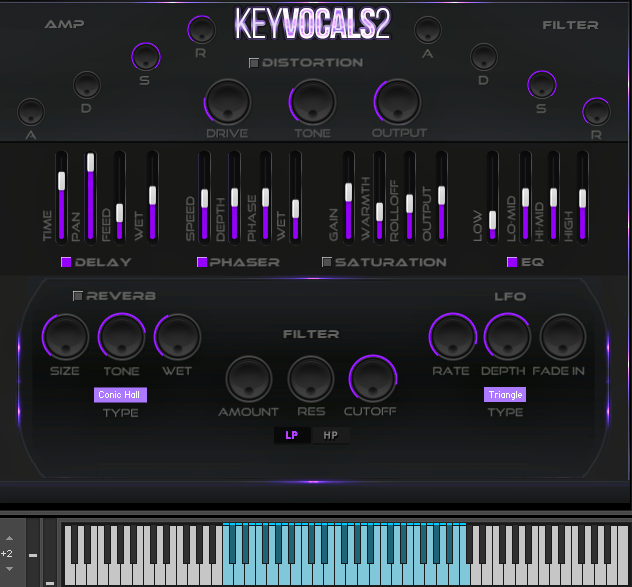Open the Triangle LFO type dropdown
632x587 pixels.
pyautogui.click(x=505, y=395)
